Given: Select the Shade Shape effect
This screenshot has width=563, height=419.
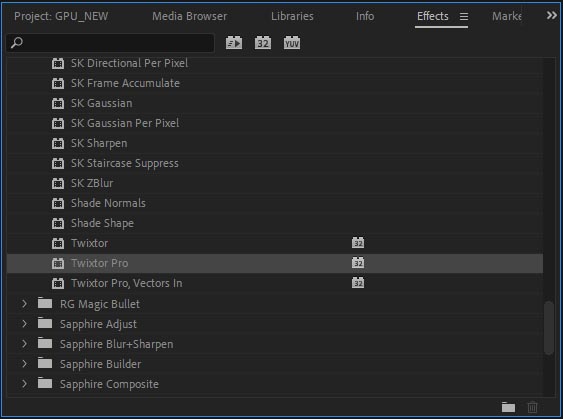Looking at the screenshot, I should click(x=102, y=223).
